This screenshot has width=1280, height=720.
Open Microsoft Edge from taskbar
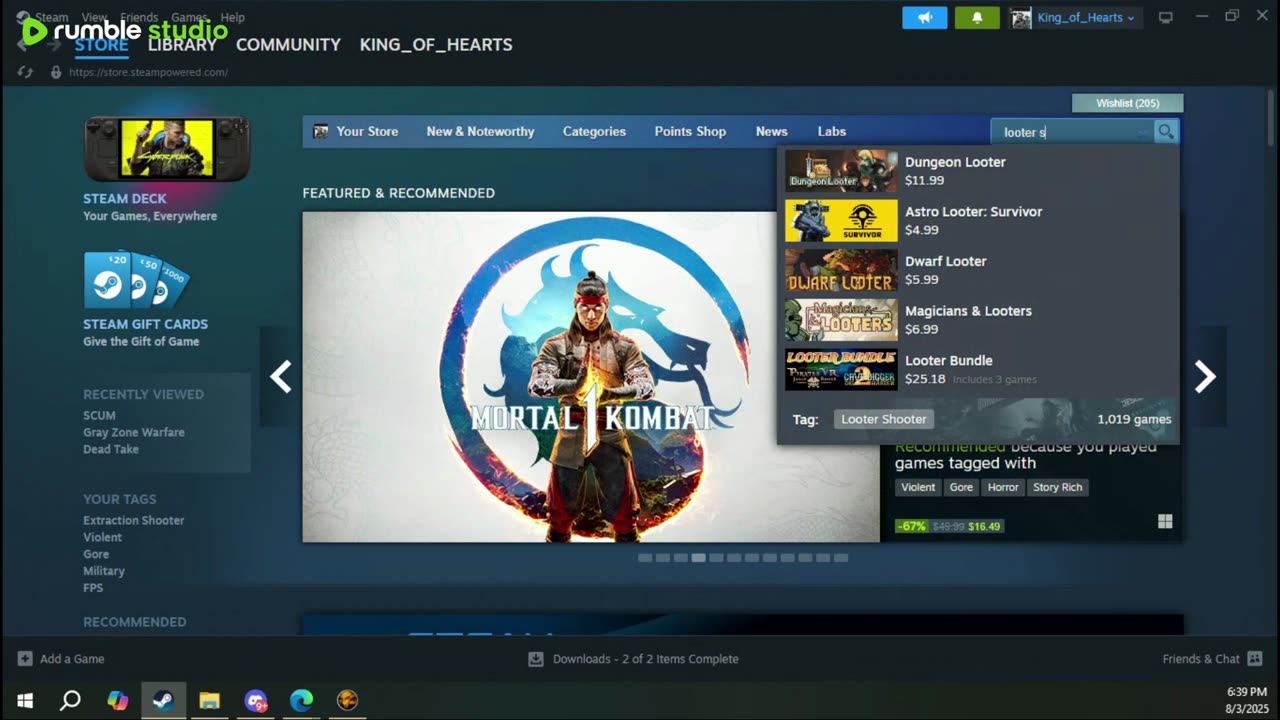click(301, 700)
